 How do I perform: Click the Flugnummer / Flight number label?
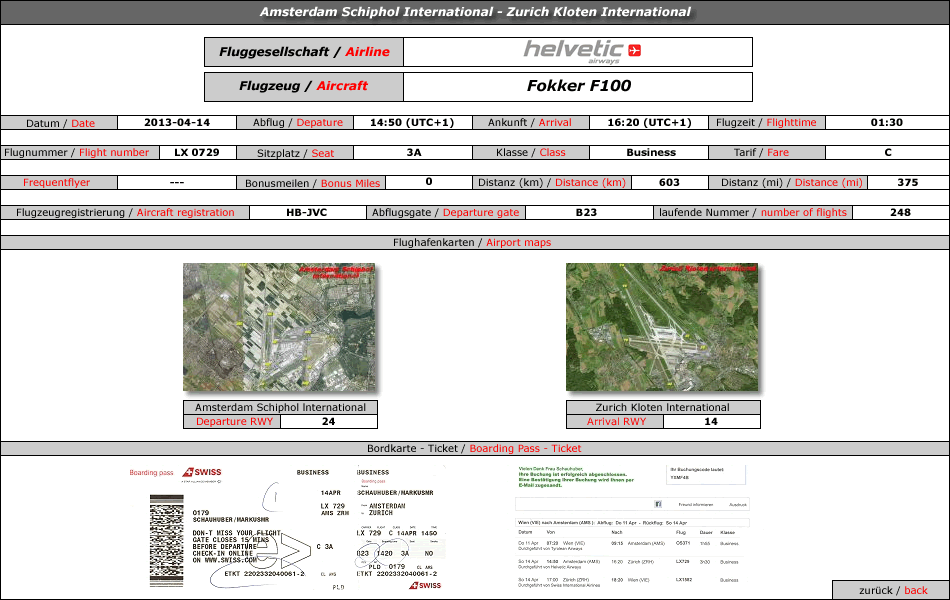tap(76, 153)
